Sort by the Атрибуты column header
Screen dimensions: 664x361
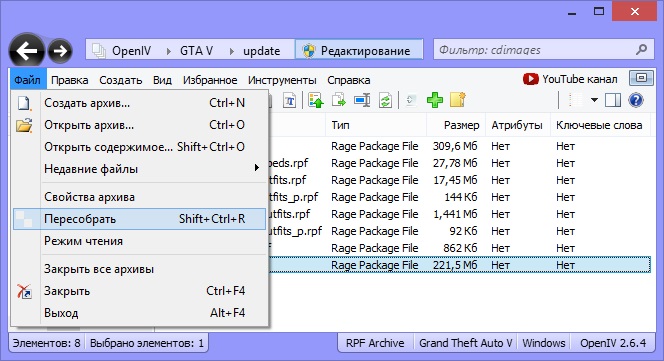517,125
